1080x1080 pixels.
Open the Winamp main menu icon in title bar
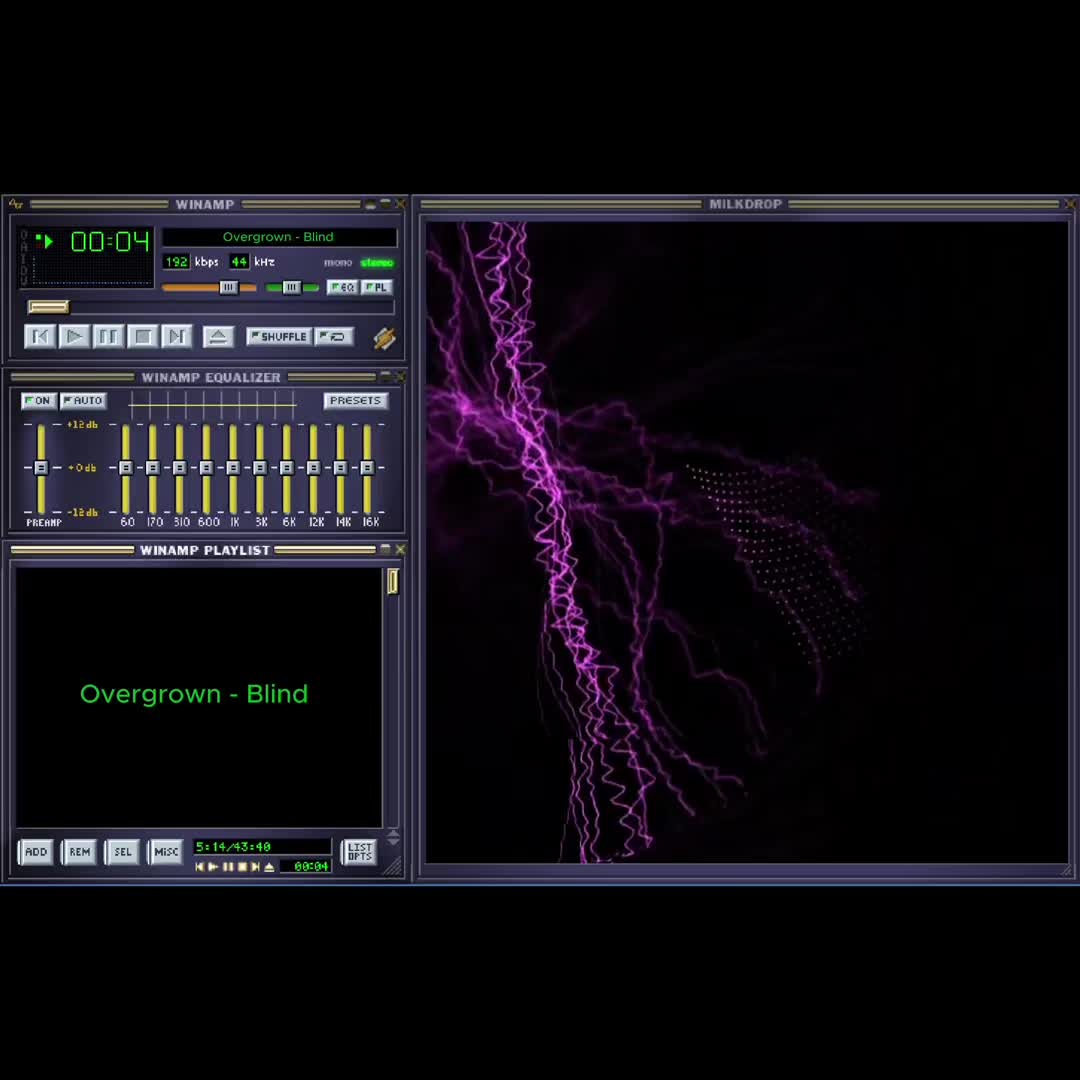pos(16,204)
